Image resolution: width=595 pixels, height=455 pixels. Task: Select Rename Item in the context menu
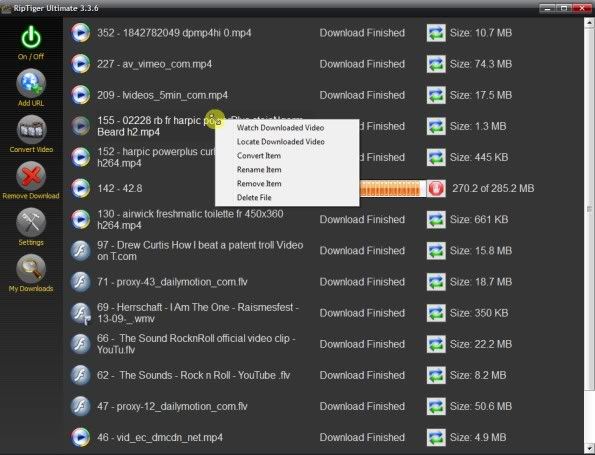click(287, 170)
